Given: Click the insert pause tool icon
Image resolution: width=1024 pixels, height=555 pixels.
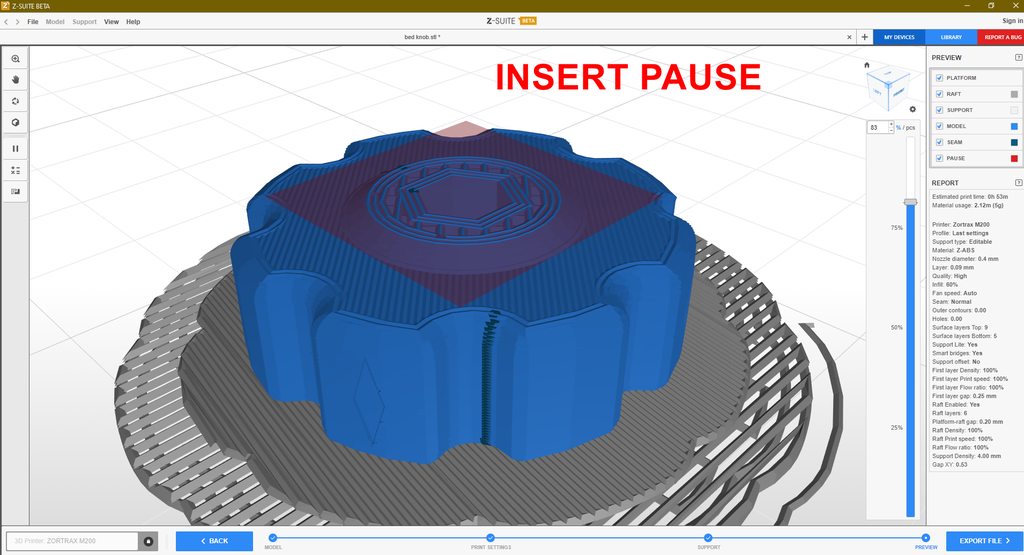Looking at the screenshot, I should click(15, 148).
